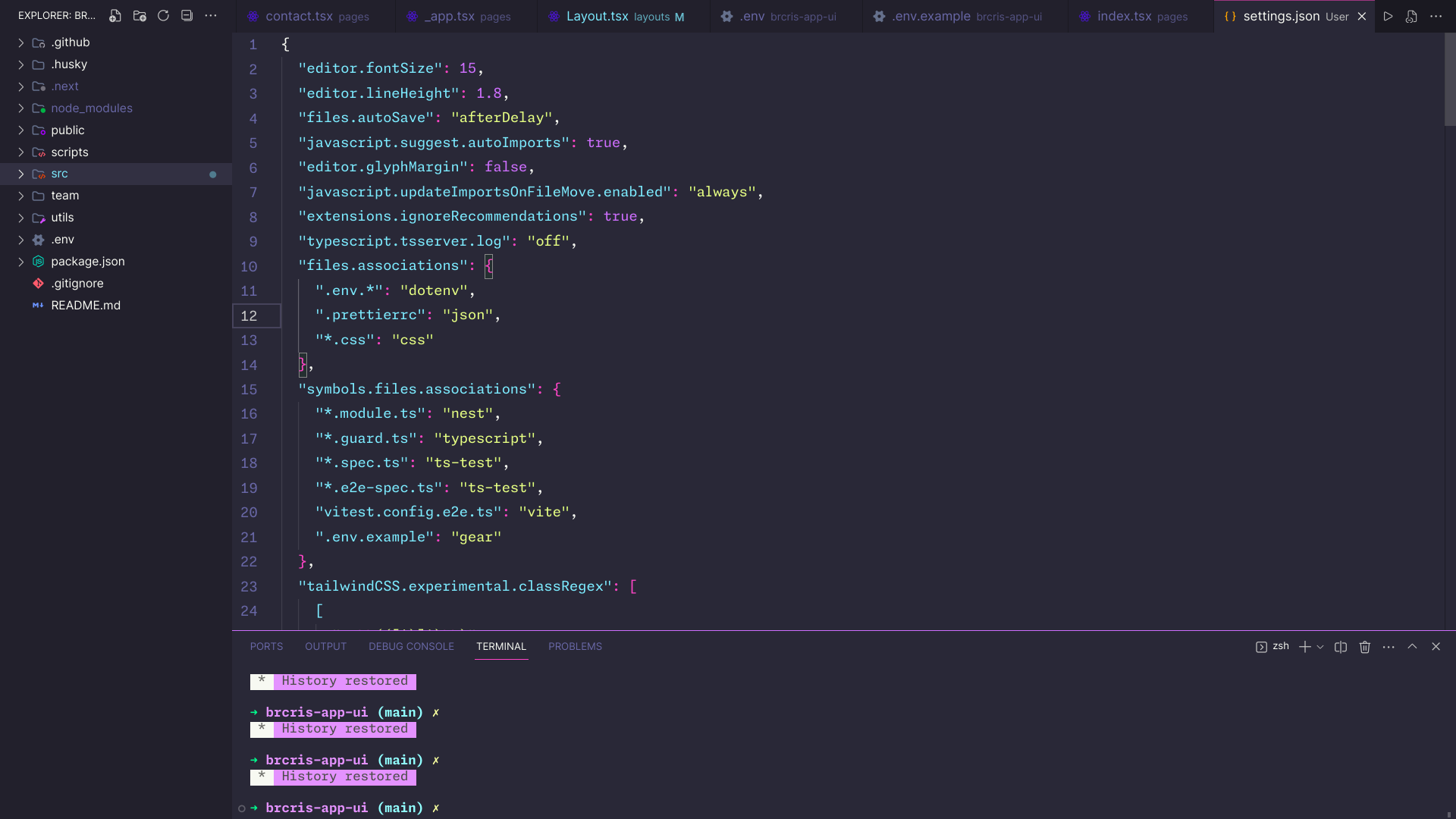The image size is (1456, 819).
Task: Open terminal panel more actions menu
Action: [x=1389, y=647]
